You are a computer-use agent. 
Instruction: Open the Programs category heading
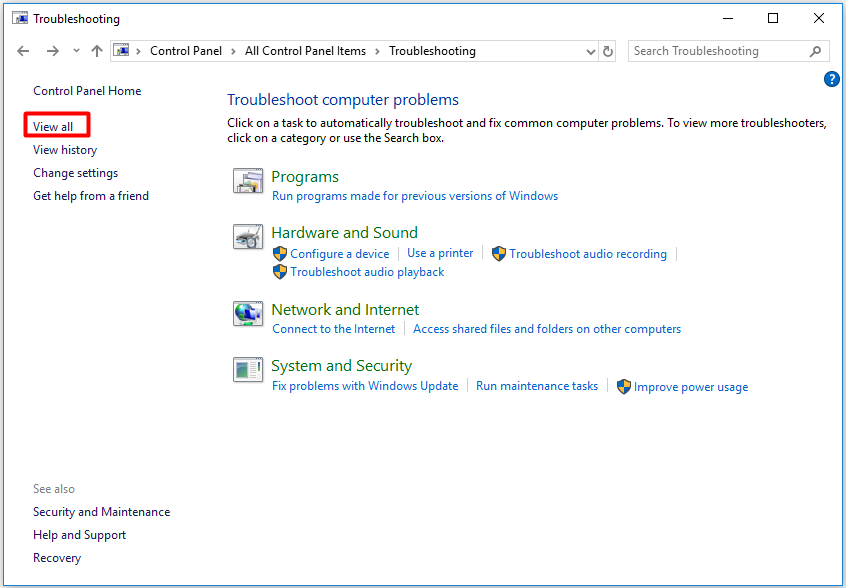pos(305,177)
